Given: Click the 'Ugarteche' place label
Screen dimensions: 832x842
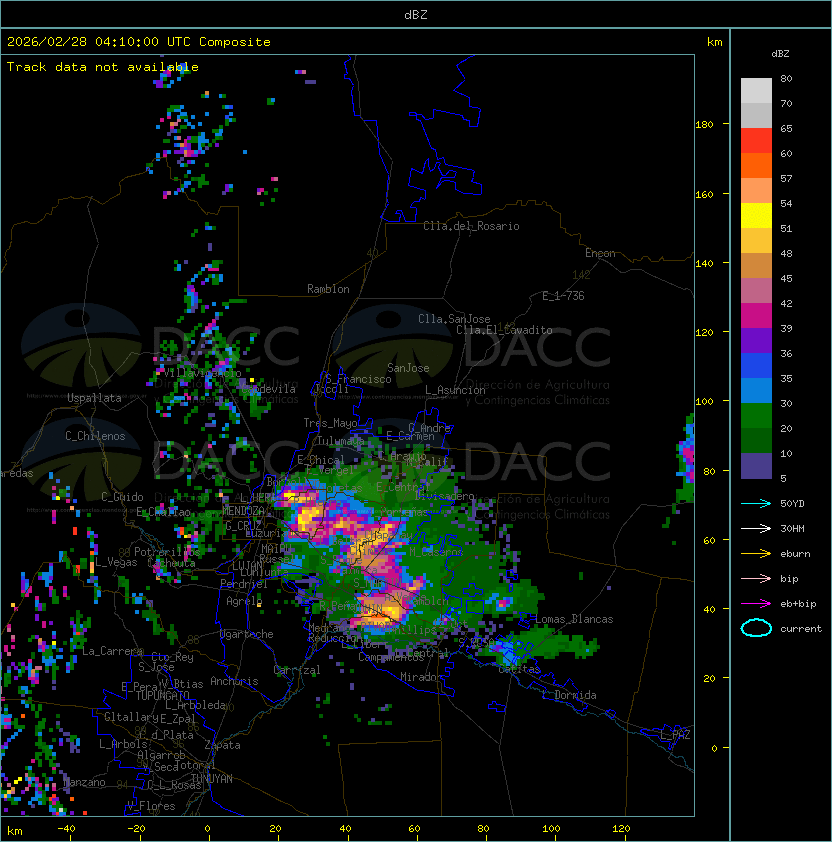Looking at the screenshot, I should (x=247, y=634).
